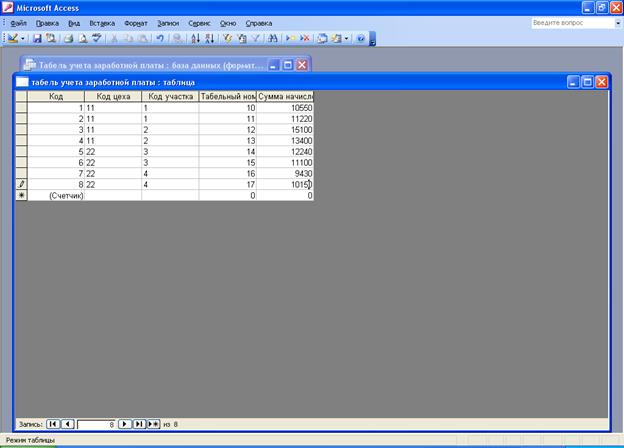Print the table using the printer icon
Viewport: 624px width, 448px height.
tap(68, 38)
